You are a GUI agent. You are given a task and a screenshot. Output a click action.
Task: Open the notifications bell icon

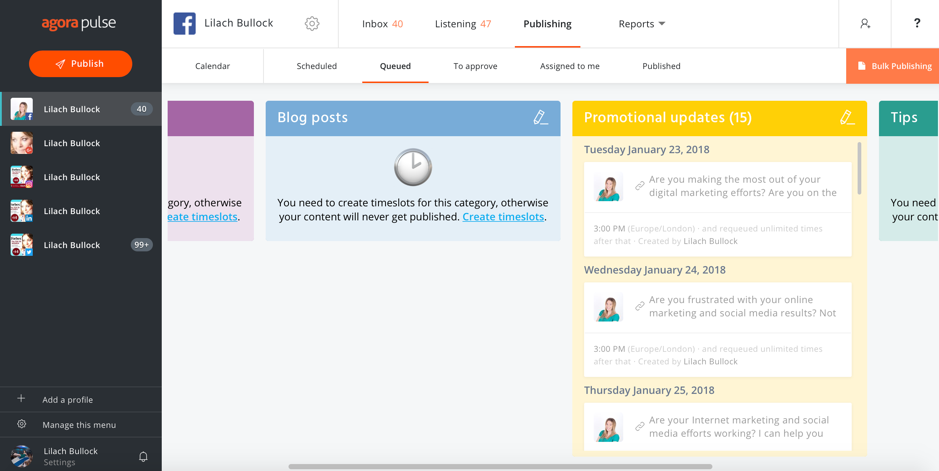(x=143, y=457)
